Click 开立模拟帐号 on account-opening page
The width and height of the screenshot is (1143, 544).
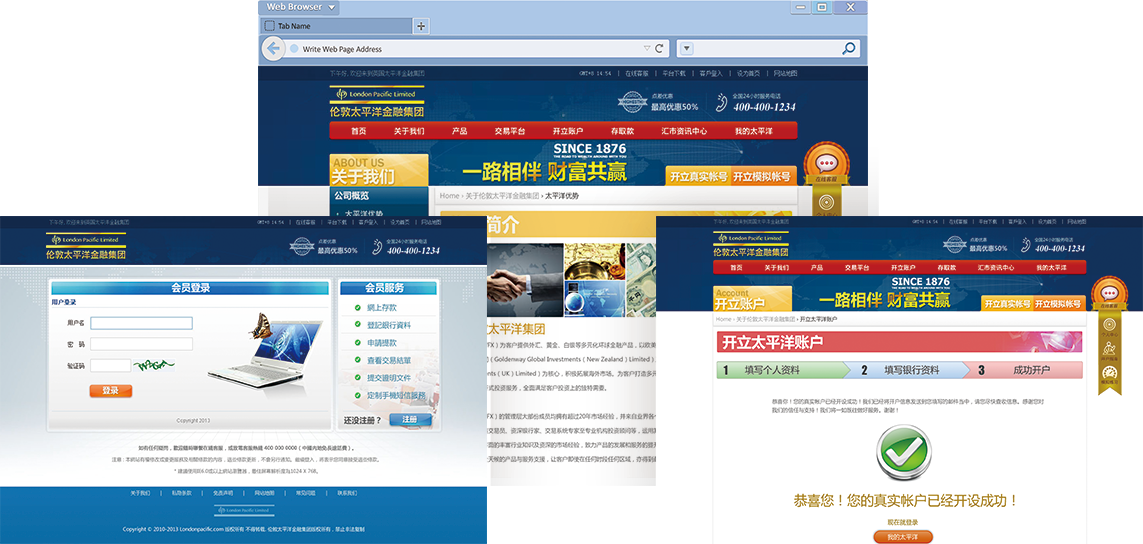click(1058, 303)
